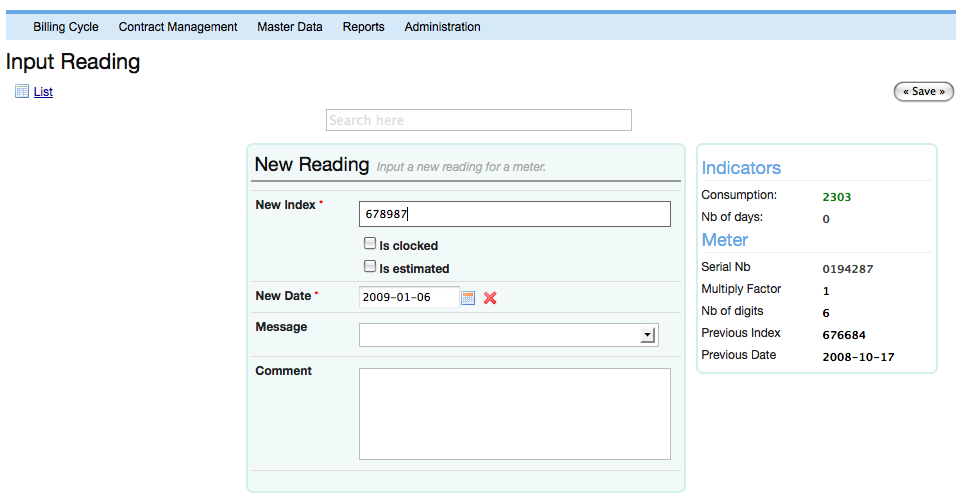Select the Consumption value 2303
Viewport: 964px width, 499px height.
pyautogui.click(x=837, y=197)
